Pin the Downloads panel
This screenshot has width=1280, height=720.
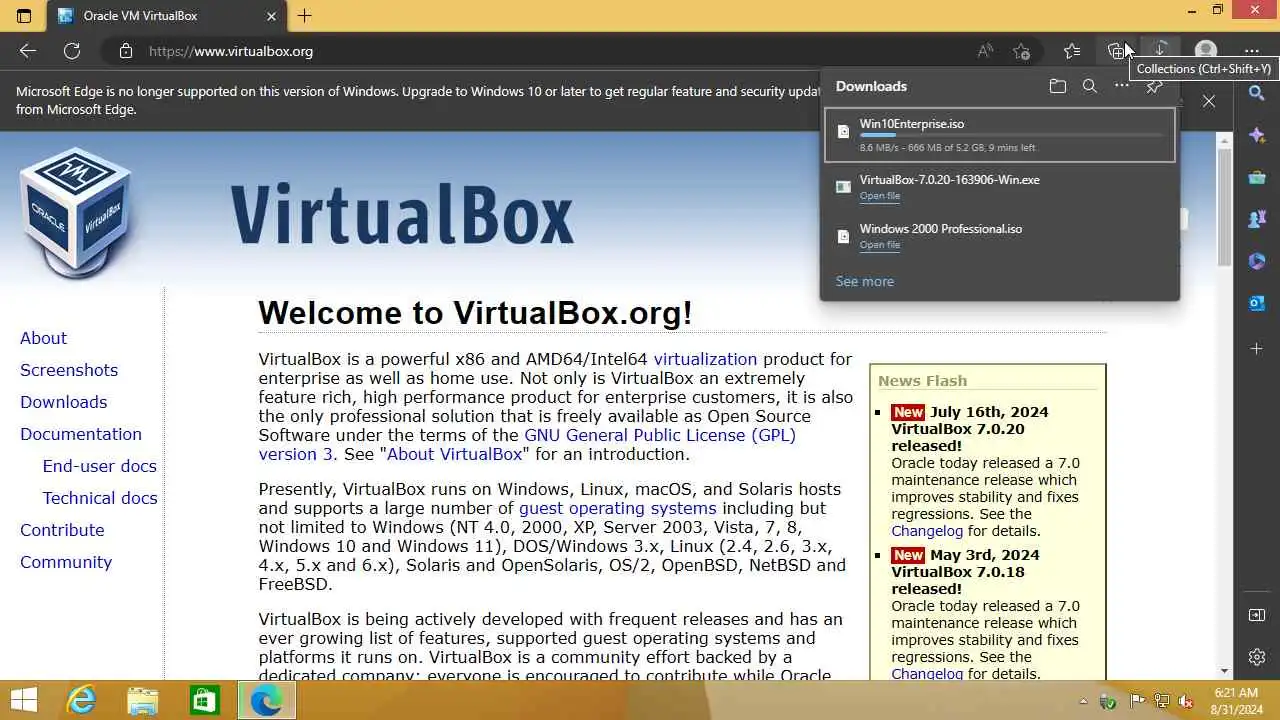1154,87
